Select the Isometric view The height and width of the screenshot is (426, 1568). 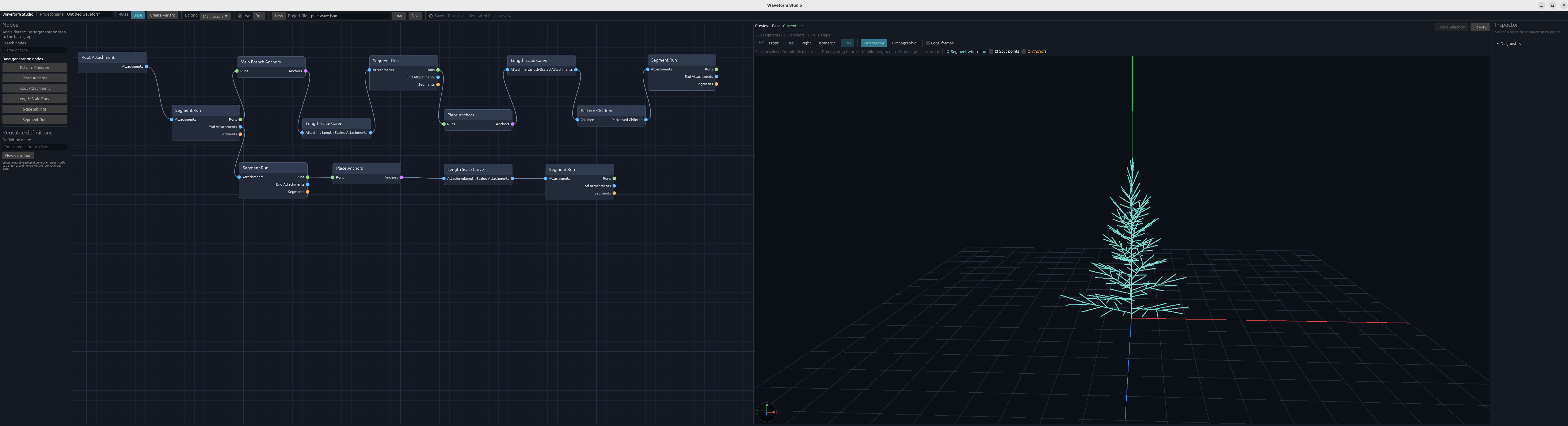(x=827, y=43)
